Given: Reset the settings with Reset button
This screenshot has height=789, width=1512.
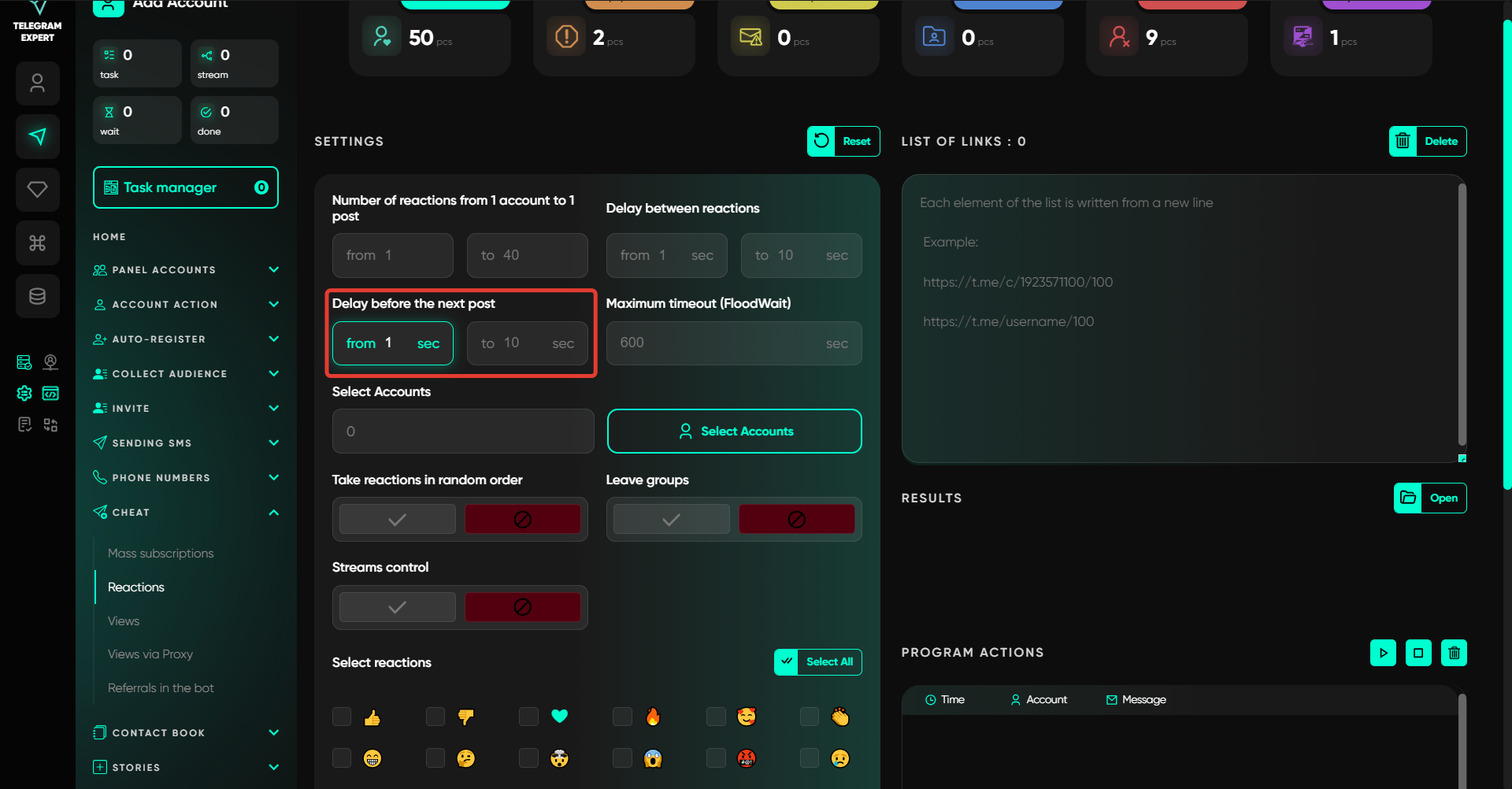Looking at the screenshot, I should [843, 142].
